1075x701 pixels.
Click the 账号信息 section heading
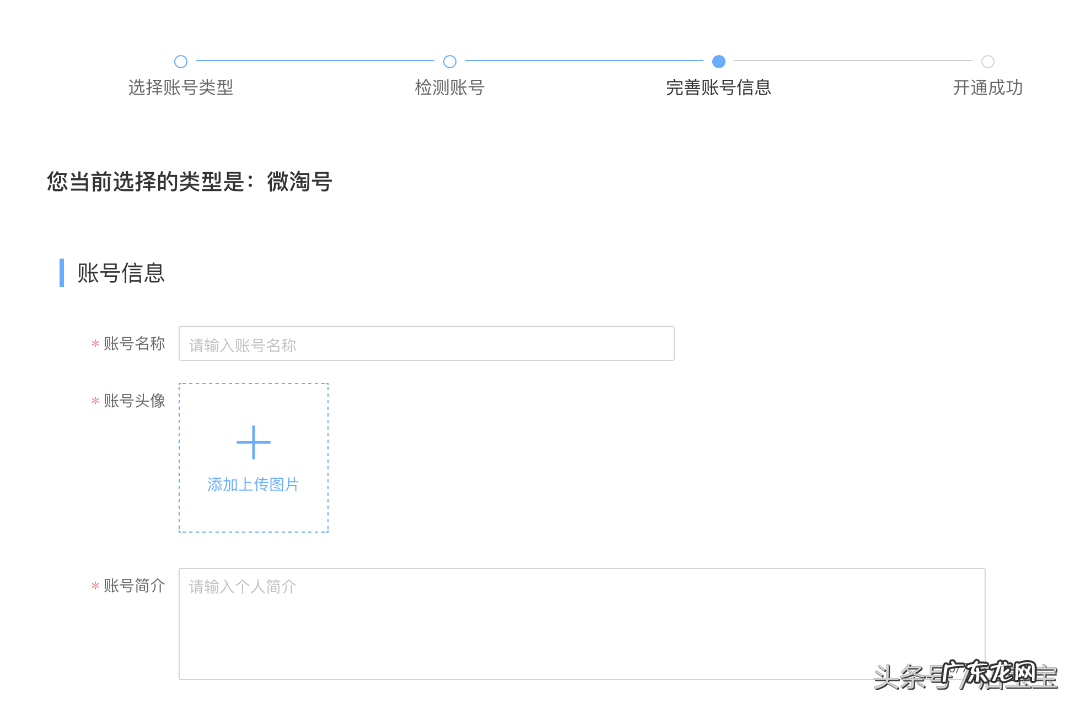pos(119,272)
